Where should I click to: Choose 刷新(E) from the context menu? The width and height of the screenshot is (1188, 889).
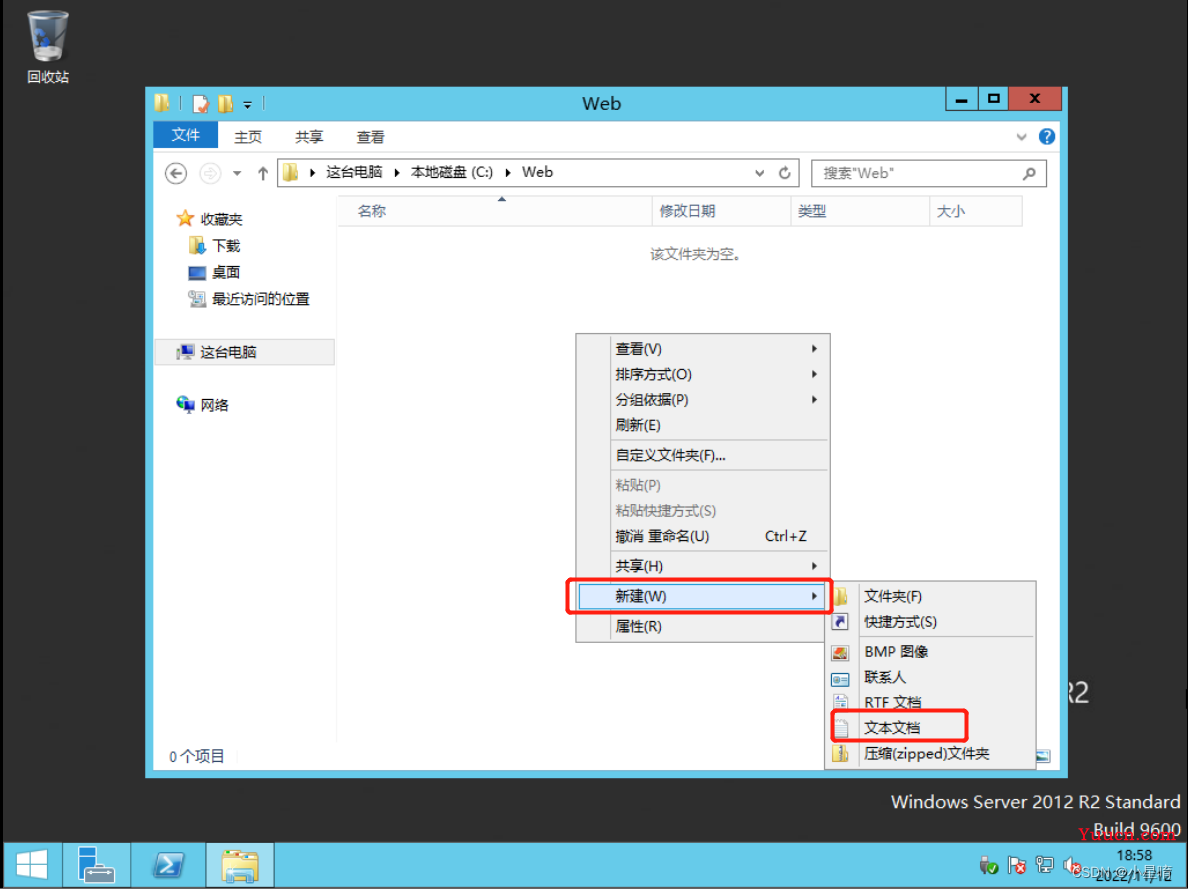[702, 425]
